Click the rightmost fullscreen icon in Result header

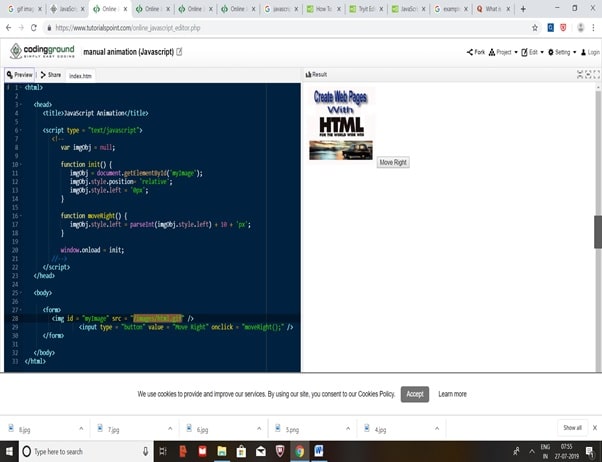point(596,75)
